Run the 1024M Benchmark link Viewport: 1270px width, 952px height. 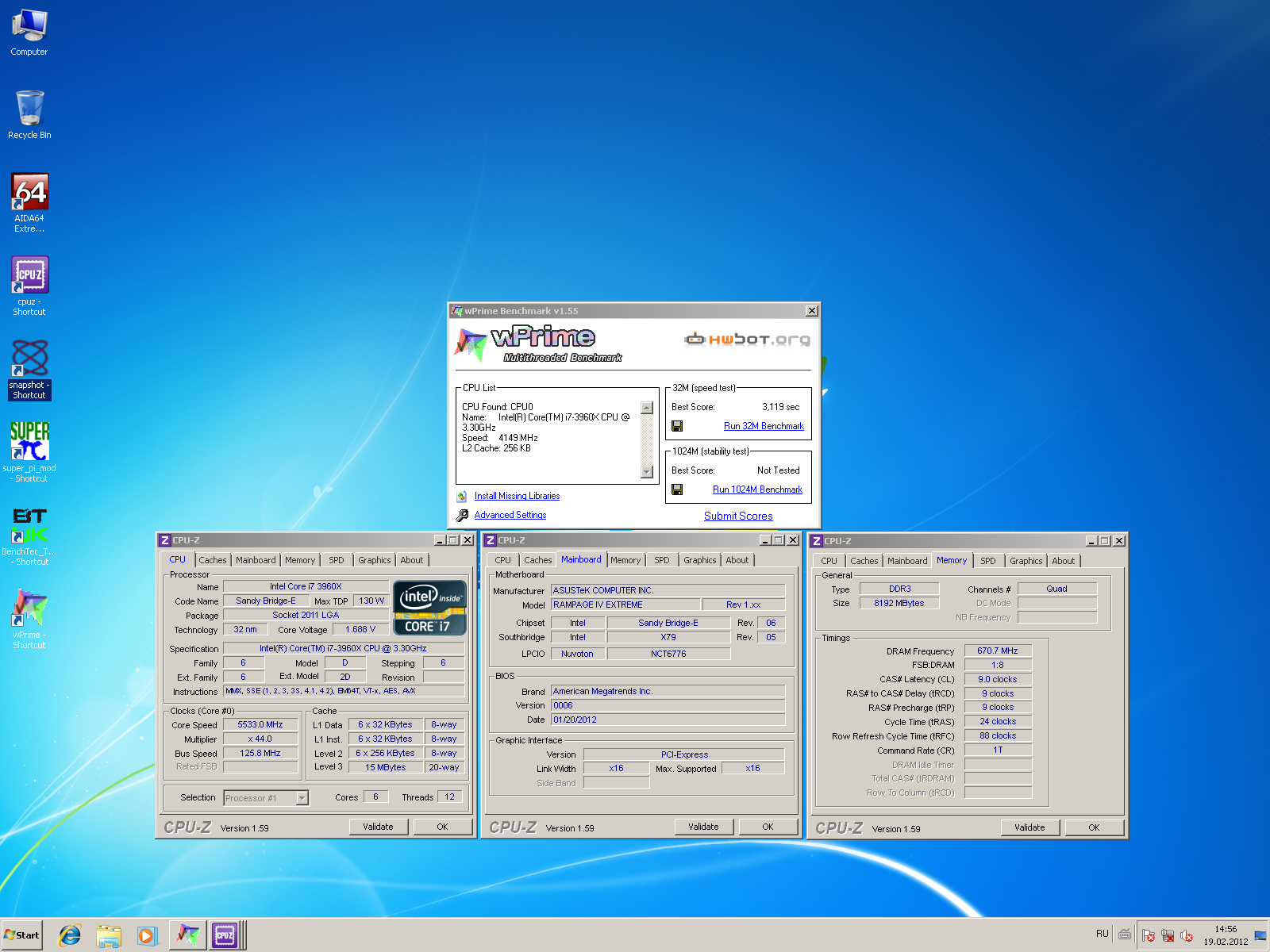click(x=757, y=489)
